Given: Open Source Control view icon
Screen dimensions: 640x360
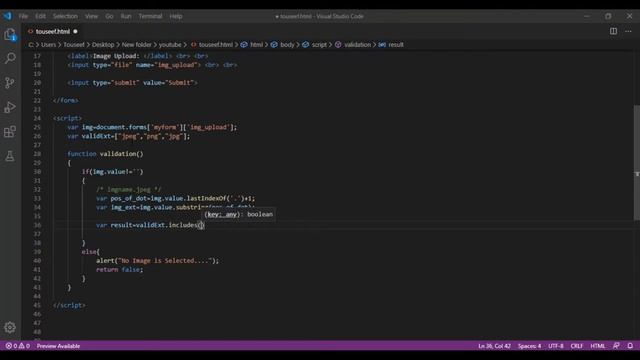Looking at the screenshot, I should click(10, 83).
